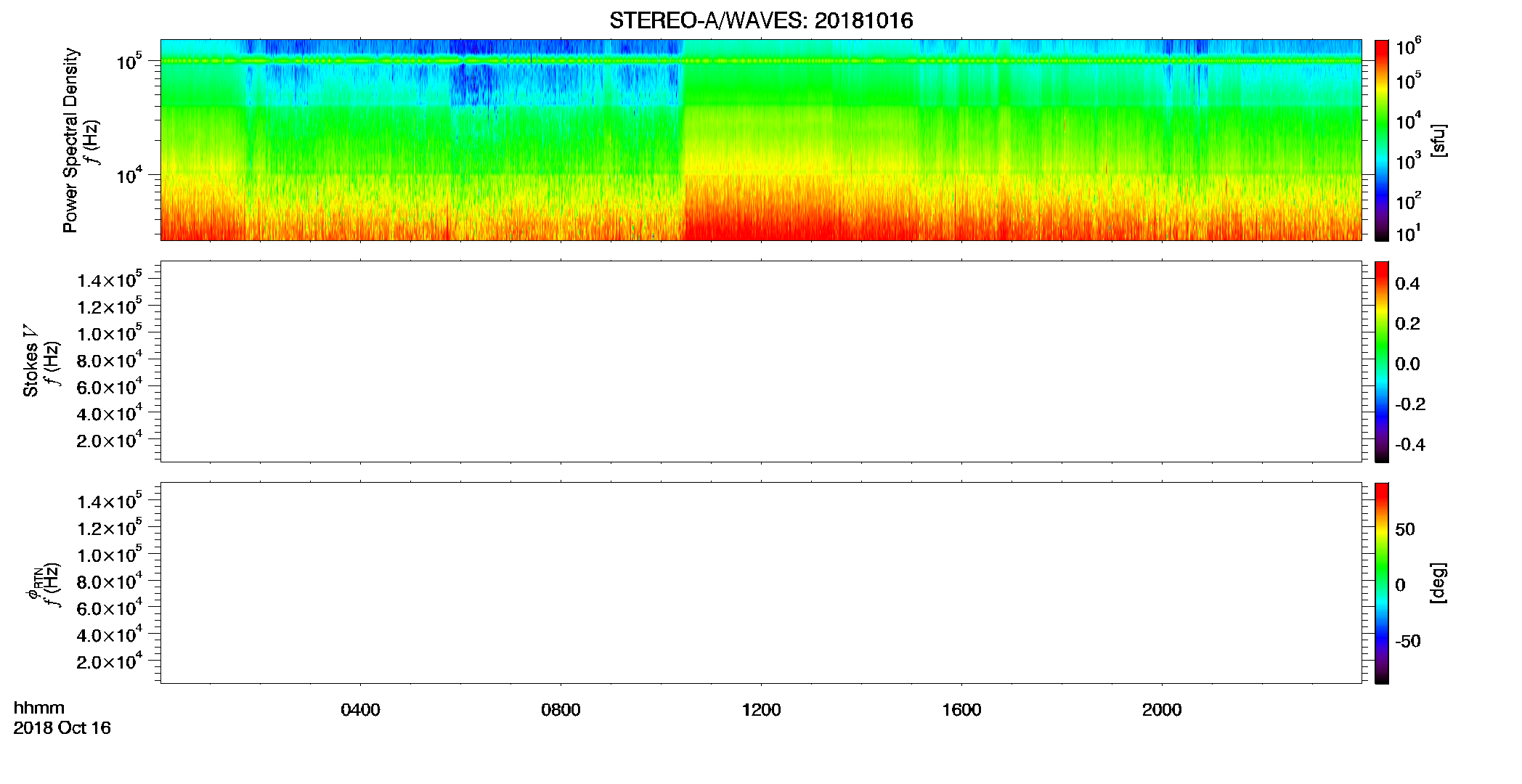Click the 50 value on the degrees colorbar
Image resolution: width=1522 pixels, height=784 pixels.
click(x=1405, y=529)
